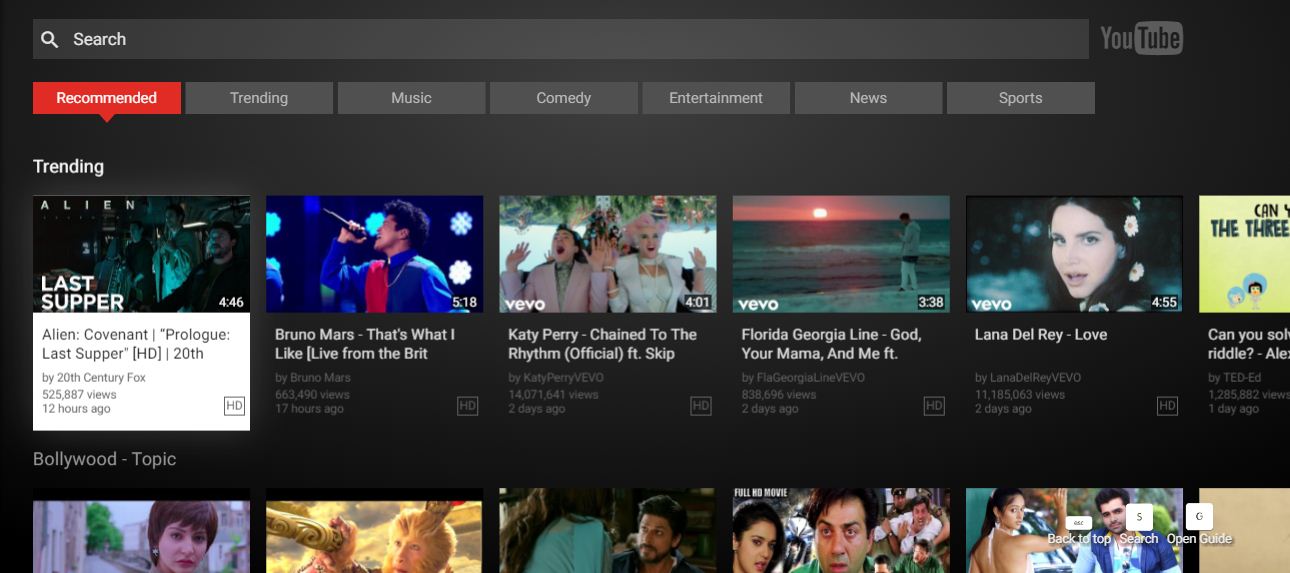
Task: Select the Recommended tab
Action: point(107,98)
